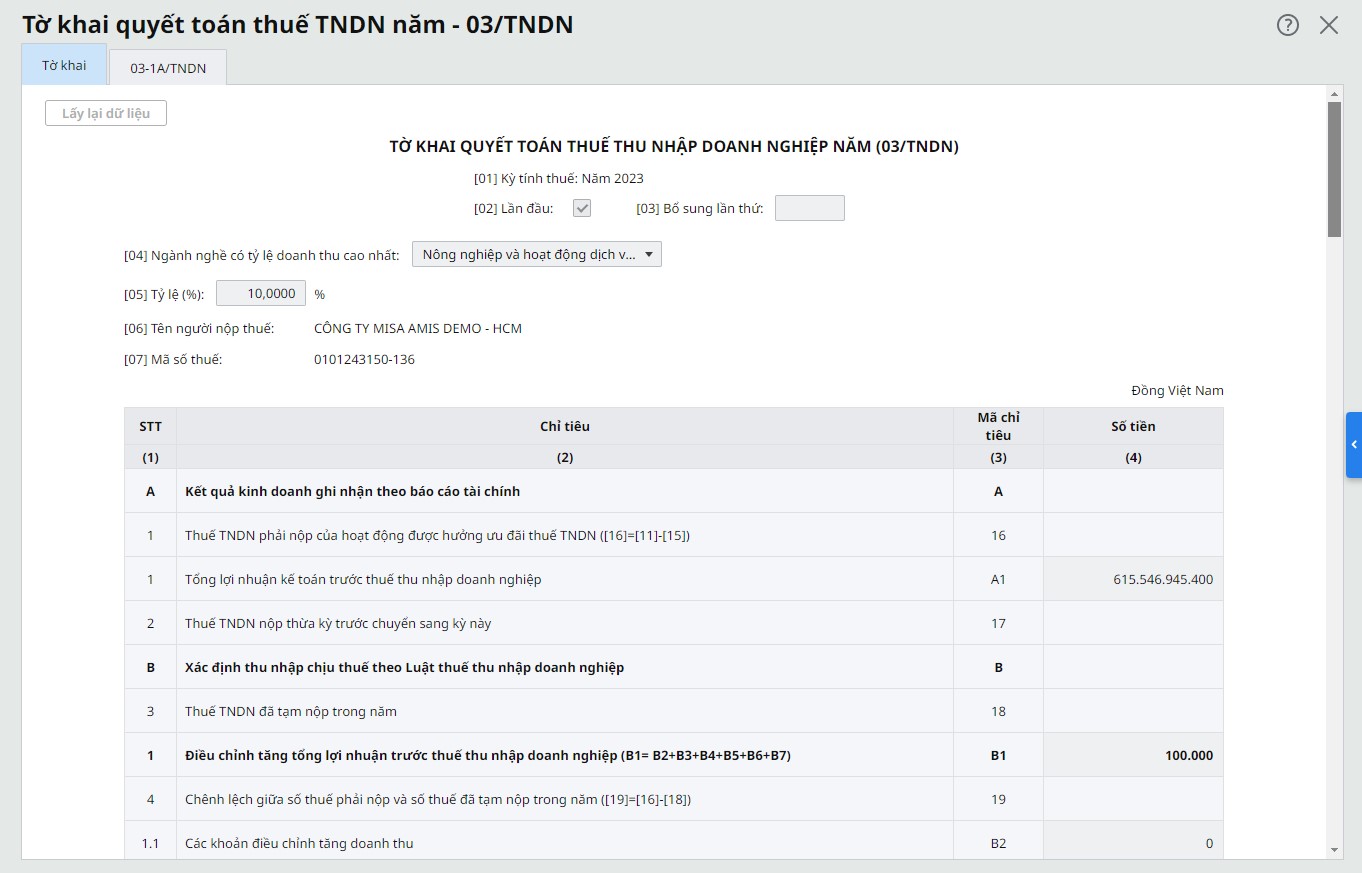1362x873 pixels.
Task: Click the Tỷ lệ (%) field showing 10,0000
Action: 261,293
